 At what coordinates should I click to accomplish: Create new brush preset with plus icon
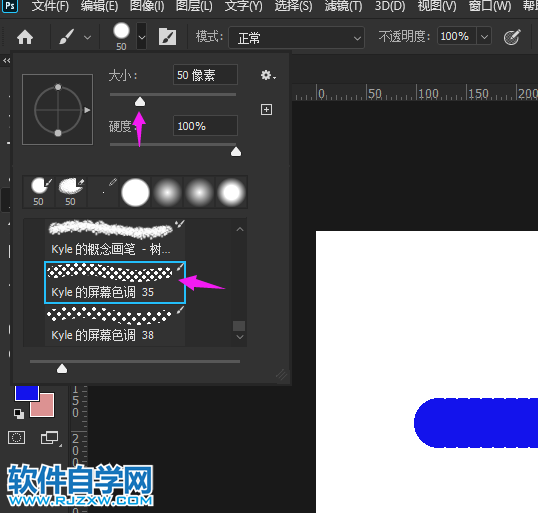266,109
